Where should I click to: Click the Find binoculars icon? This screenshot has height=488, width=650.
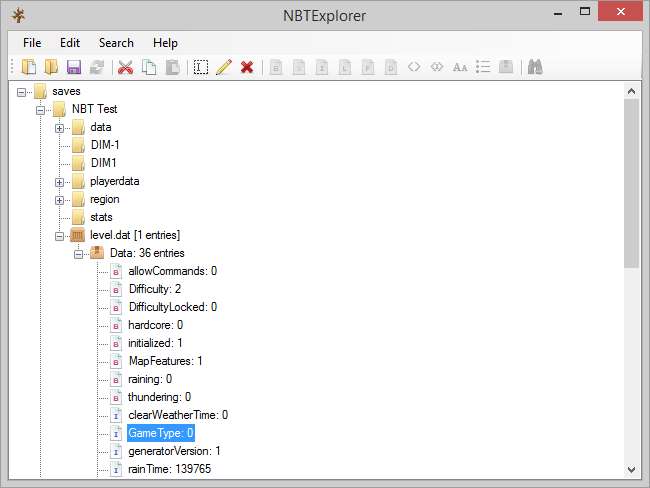[x=535, y=67]
